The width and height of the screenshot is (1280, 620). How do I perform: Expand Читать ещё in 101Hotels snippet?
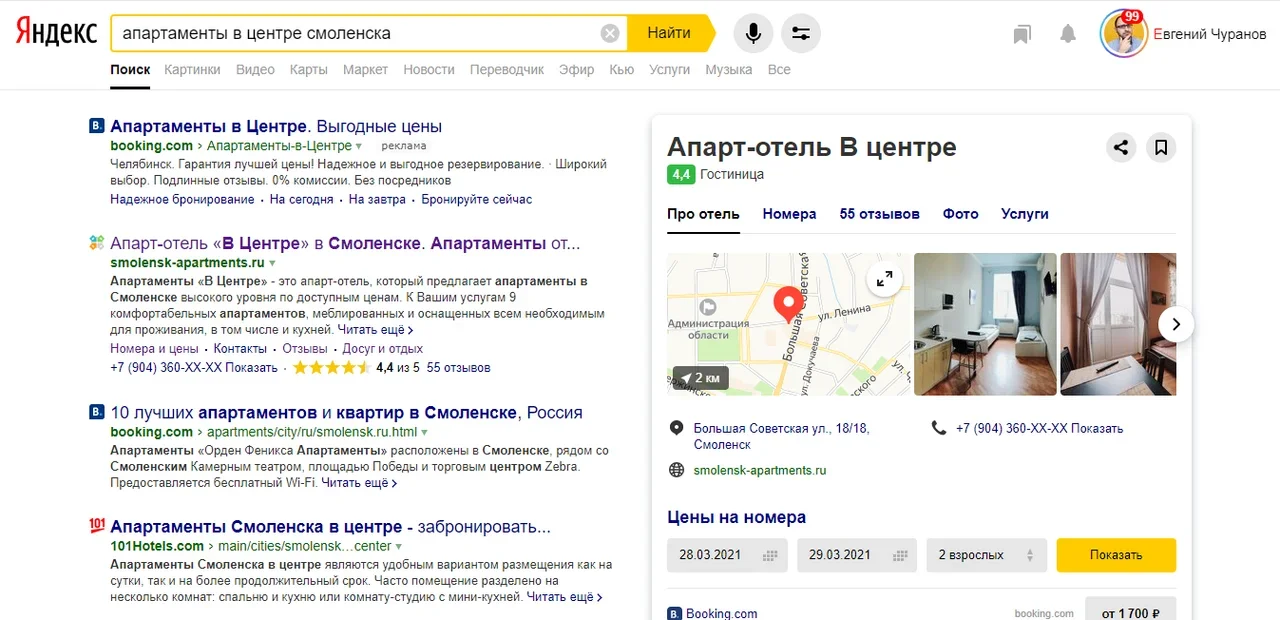coord(565,597)
